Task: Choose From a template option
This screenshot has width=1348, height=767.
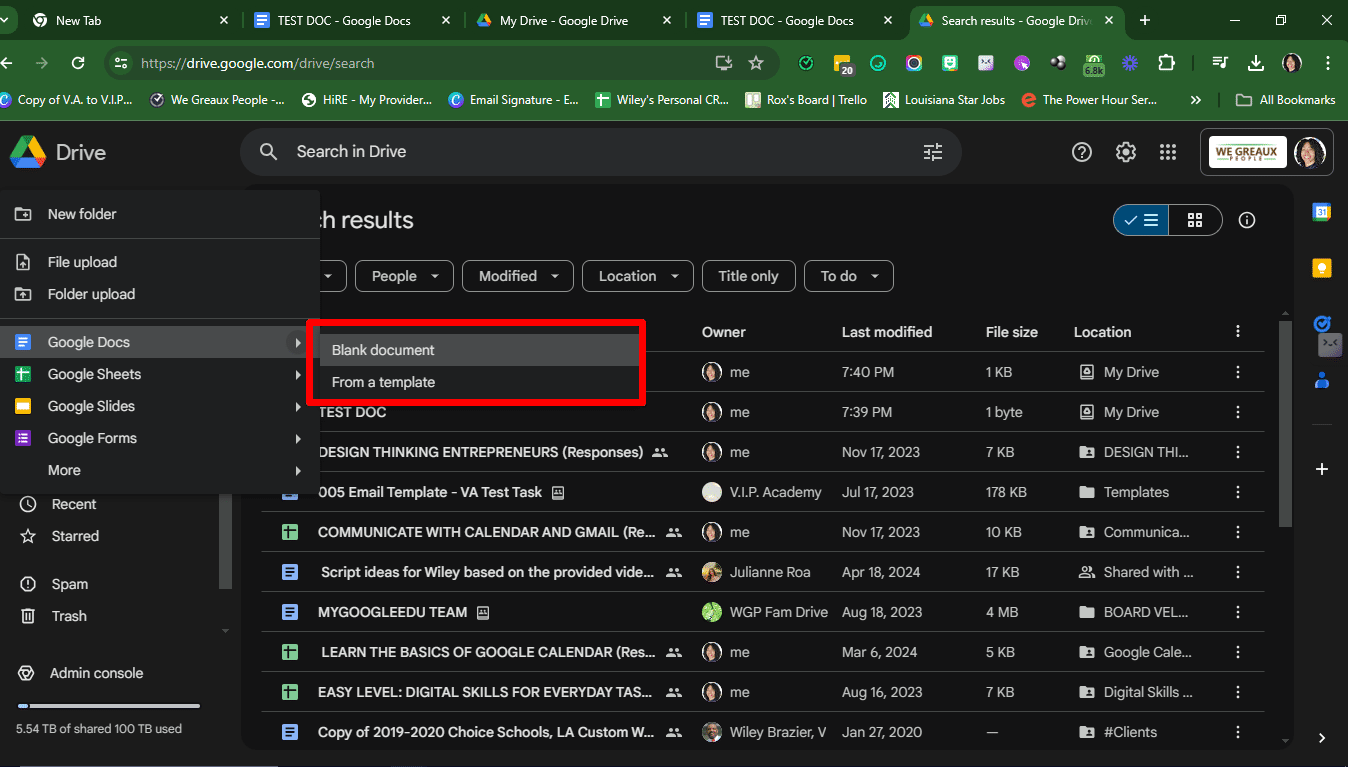Action: [x=383, y=382]
